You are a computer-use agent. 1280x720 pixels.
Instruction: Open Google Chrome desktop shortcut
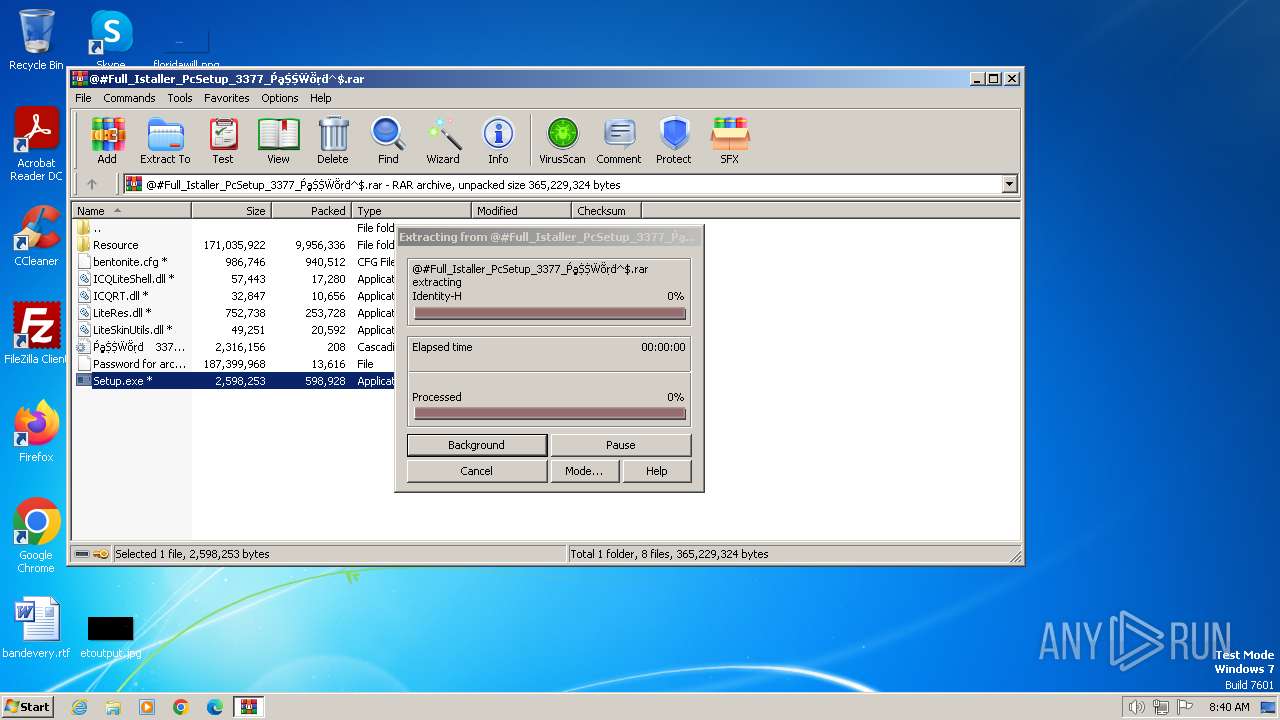(x=36, y=536)
